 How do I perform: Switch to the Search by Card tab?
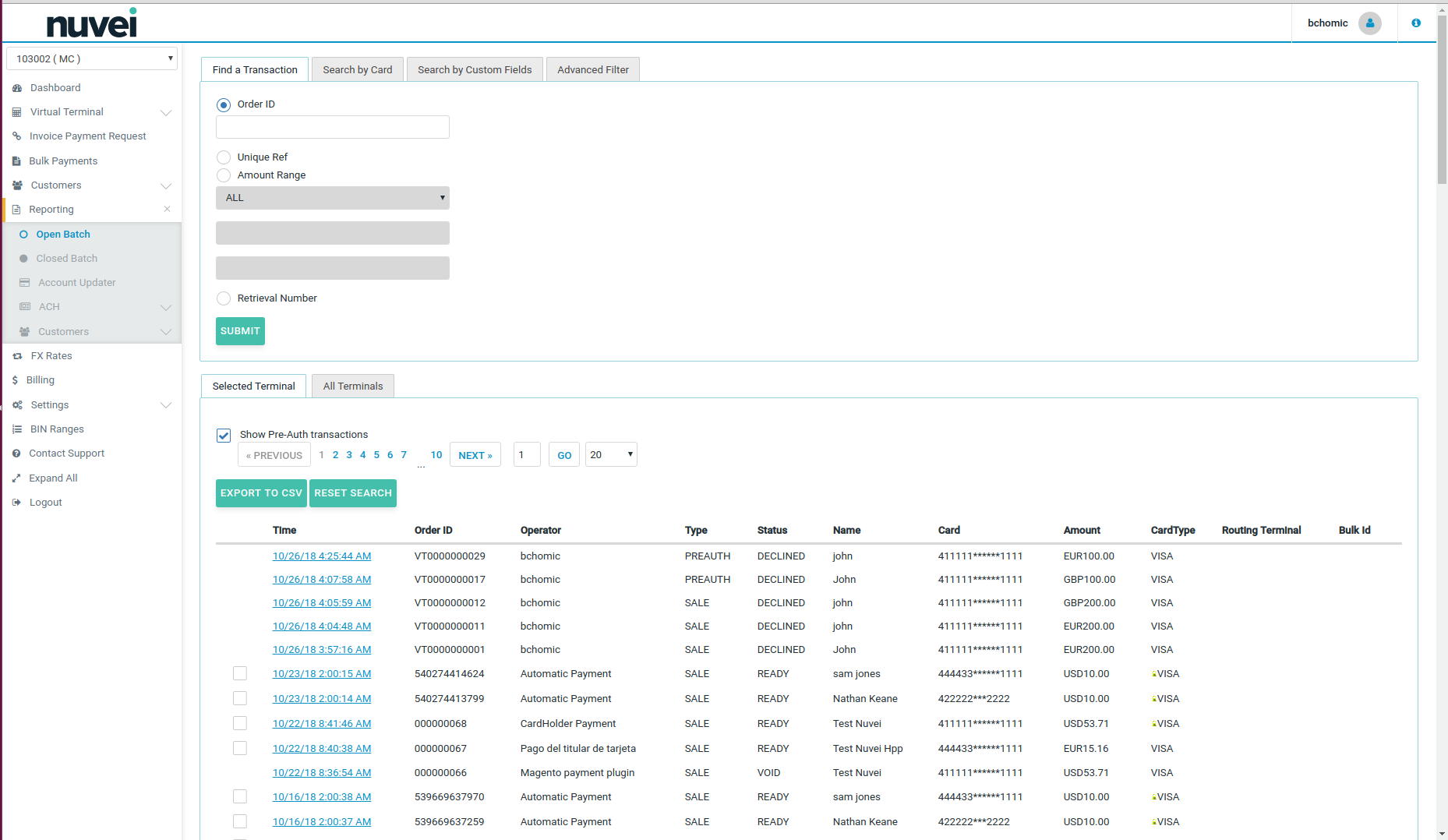(358, 70)
